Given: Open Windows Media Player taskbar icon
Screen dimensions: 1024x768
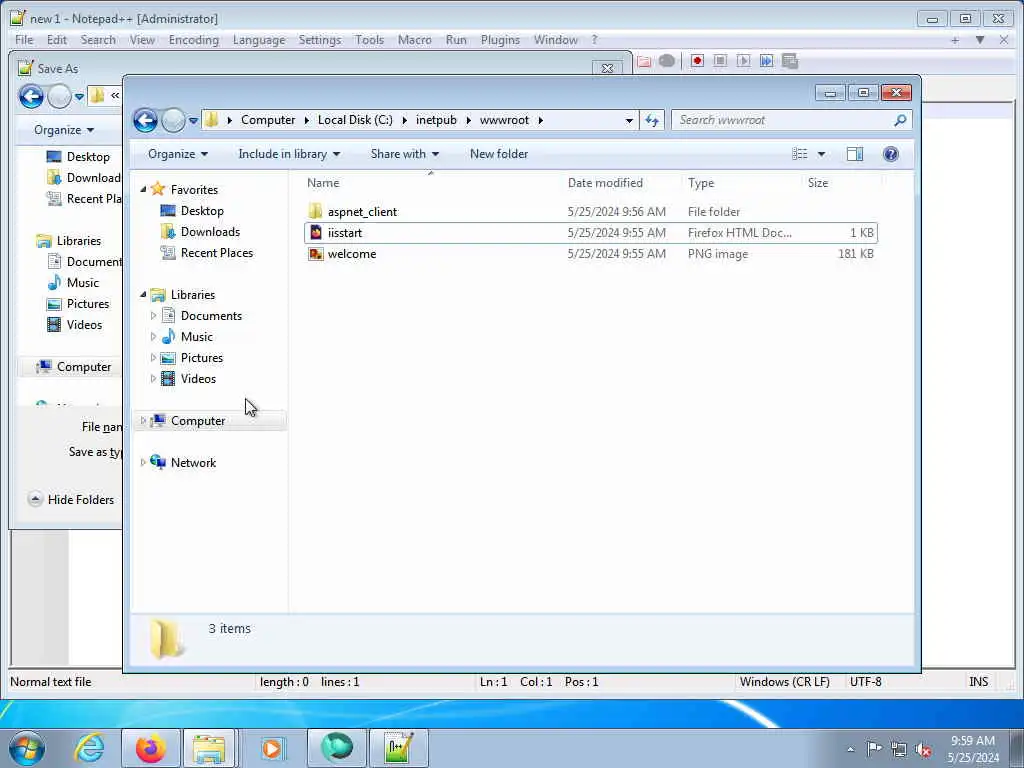Looking at the screenshot, I should point(272,748).
